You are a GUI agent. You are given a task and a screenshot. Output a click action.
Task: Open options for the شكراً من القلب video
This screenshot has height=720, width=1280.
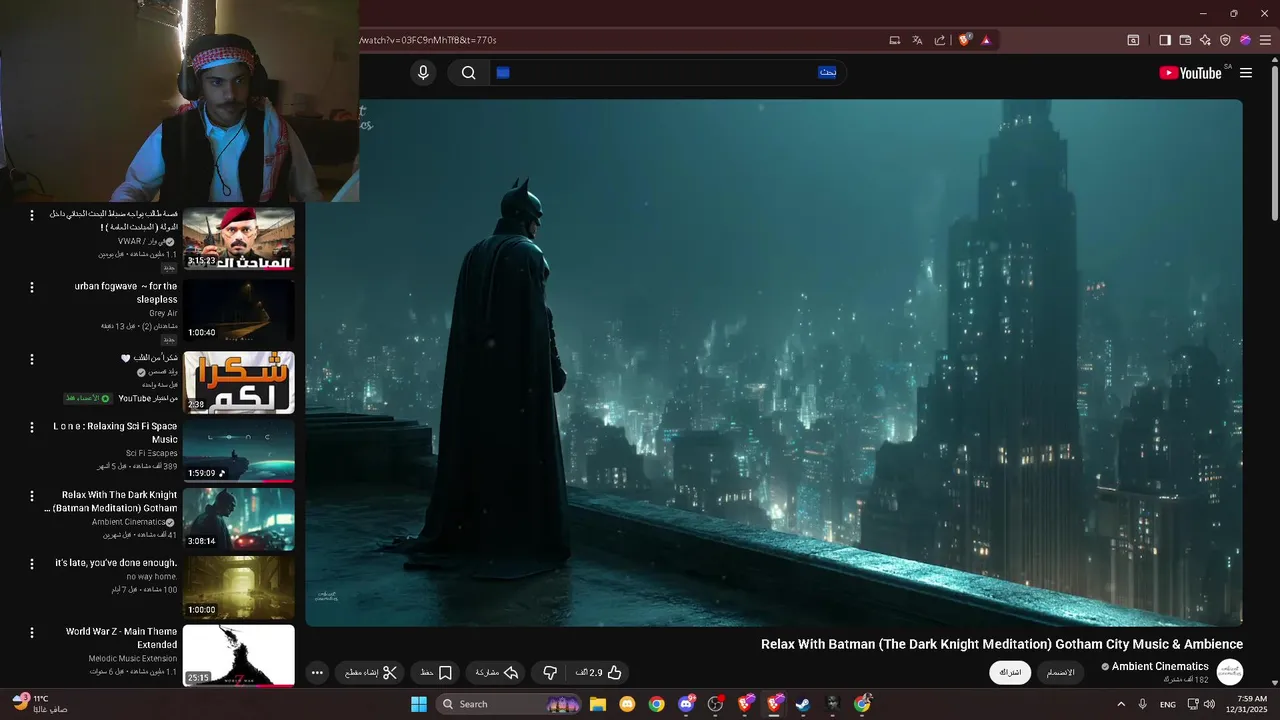[x=31, y=359]
